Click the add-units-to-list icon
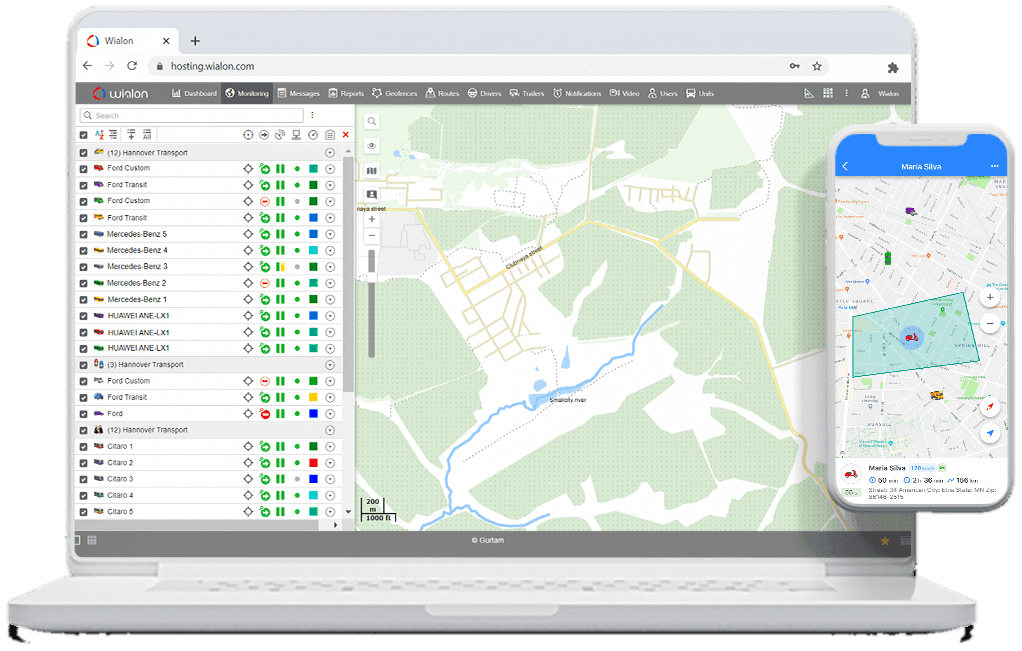1022x651 pixels. [x=131, y=134]
